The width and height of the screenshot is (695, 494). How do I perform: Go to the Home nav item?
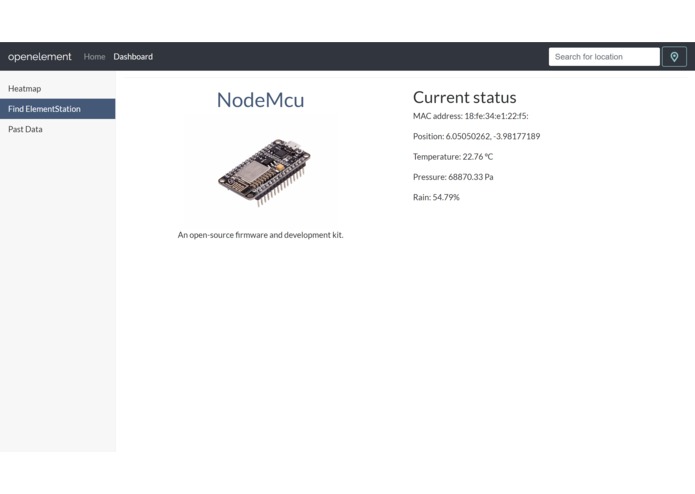pyautogui.click(x=94, y=57)
